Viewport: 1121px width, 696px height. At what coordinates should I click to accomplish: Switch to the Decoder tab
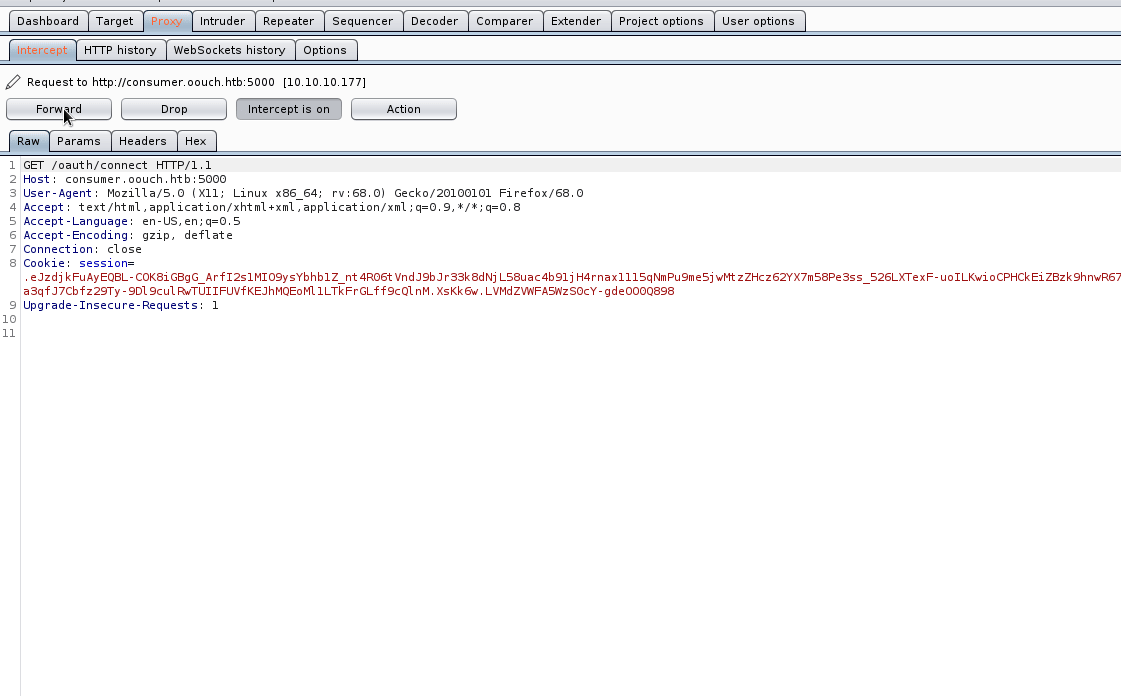(x=435, y=21)
